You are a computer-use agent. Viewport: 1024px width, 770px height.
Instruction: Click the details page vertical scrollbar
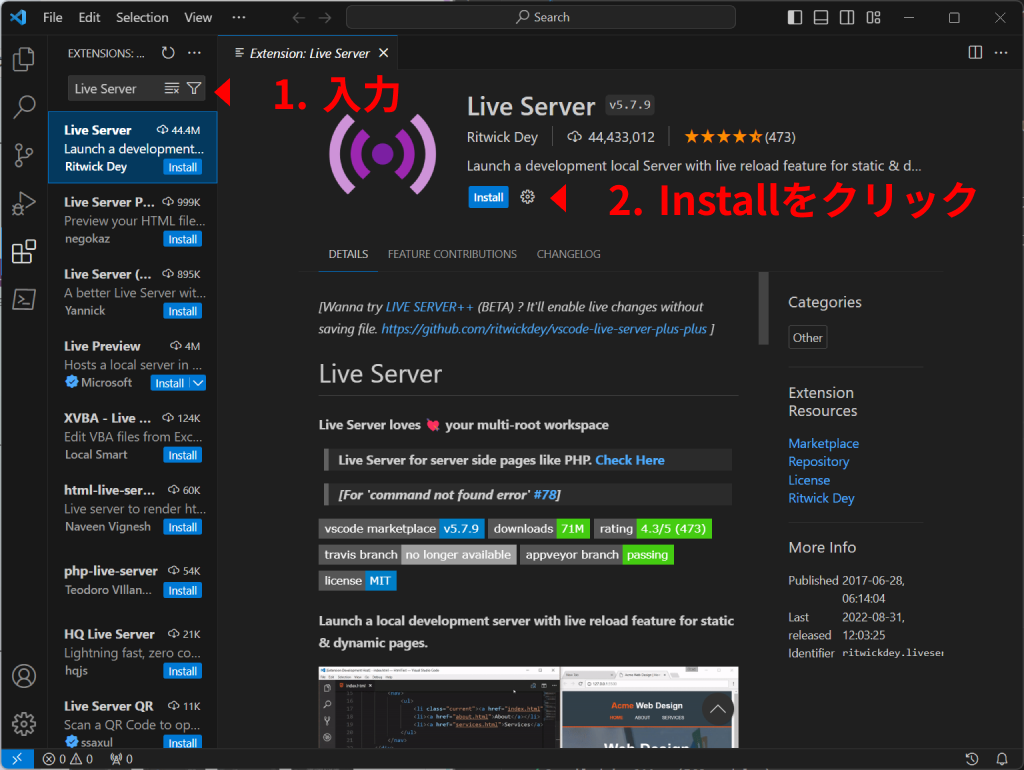click(x=763, y=308)
